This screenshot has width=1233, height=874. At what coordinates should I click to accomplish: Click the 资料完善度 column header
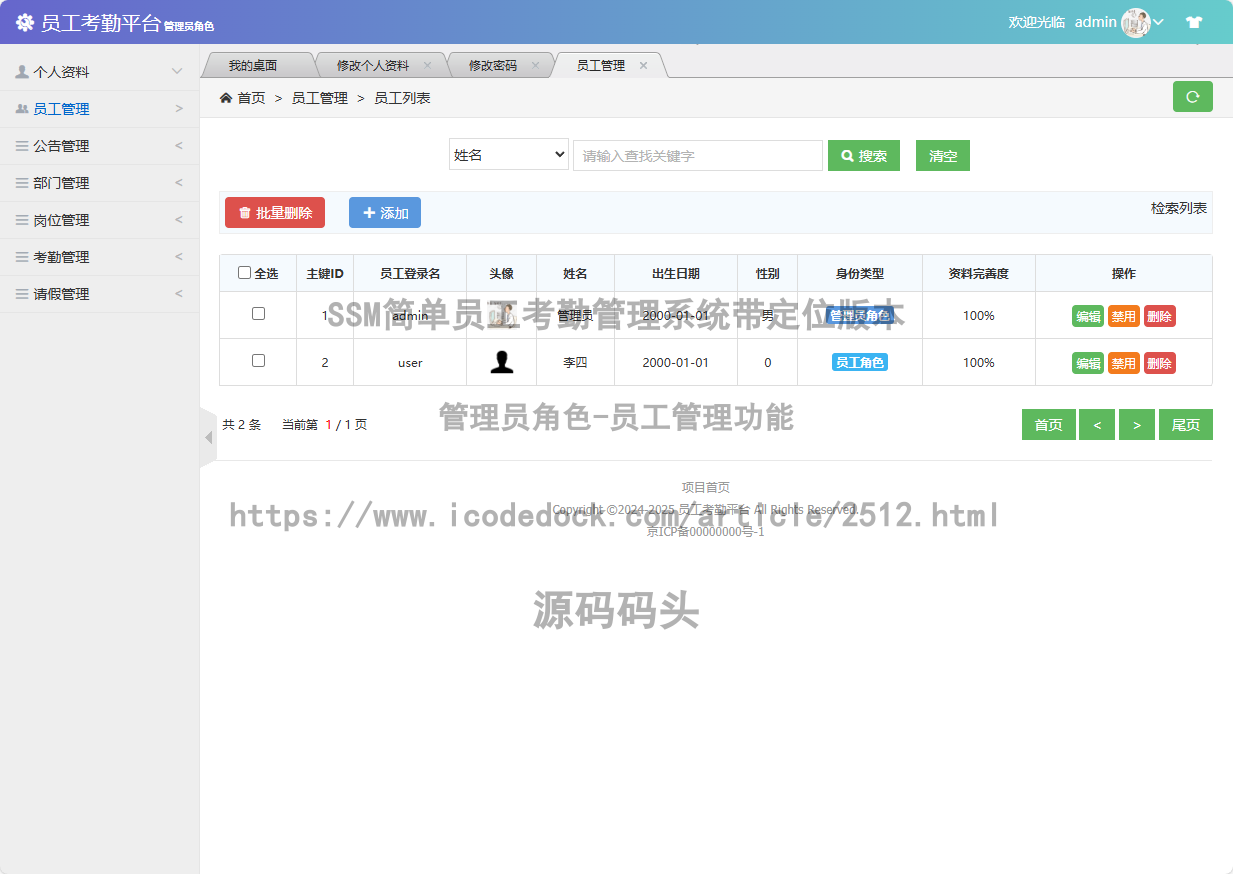click(979, 273)
